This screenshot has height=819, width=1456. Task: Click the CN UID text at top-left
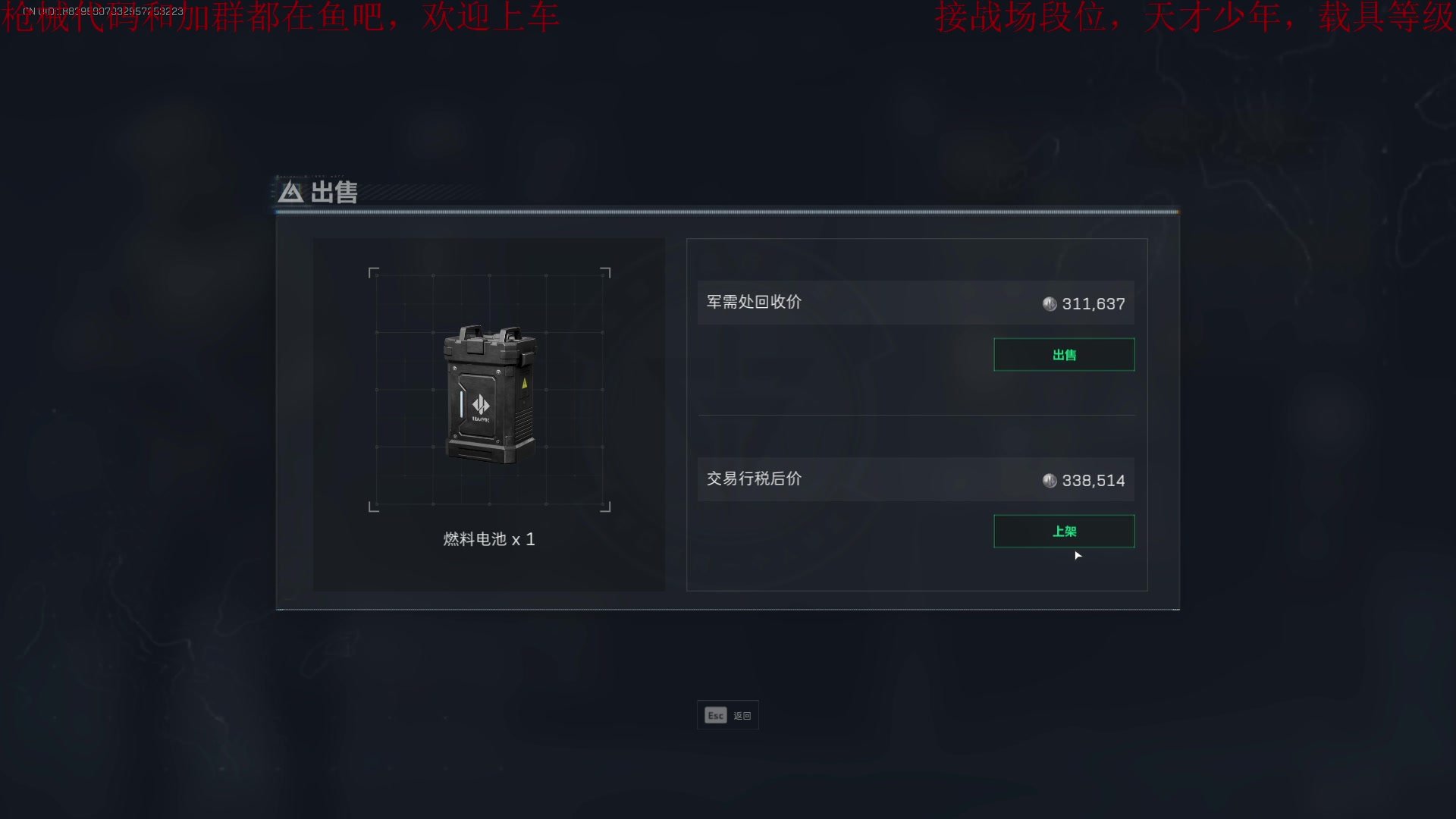coord(103,11)
